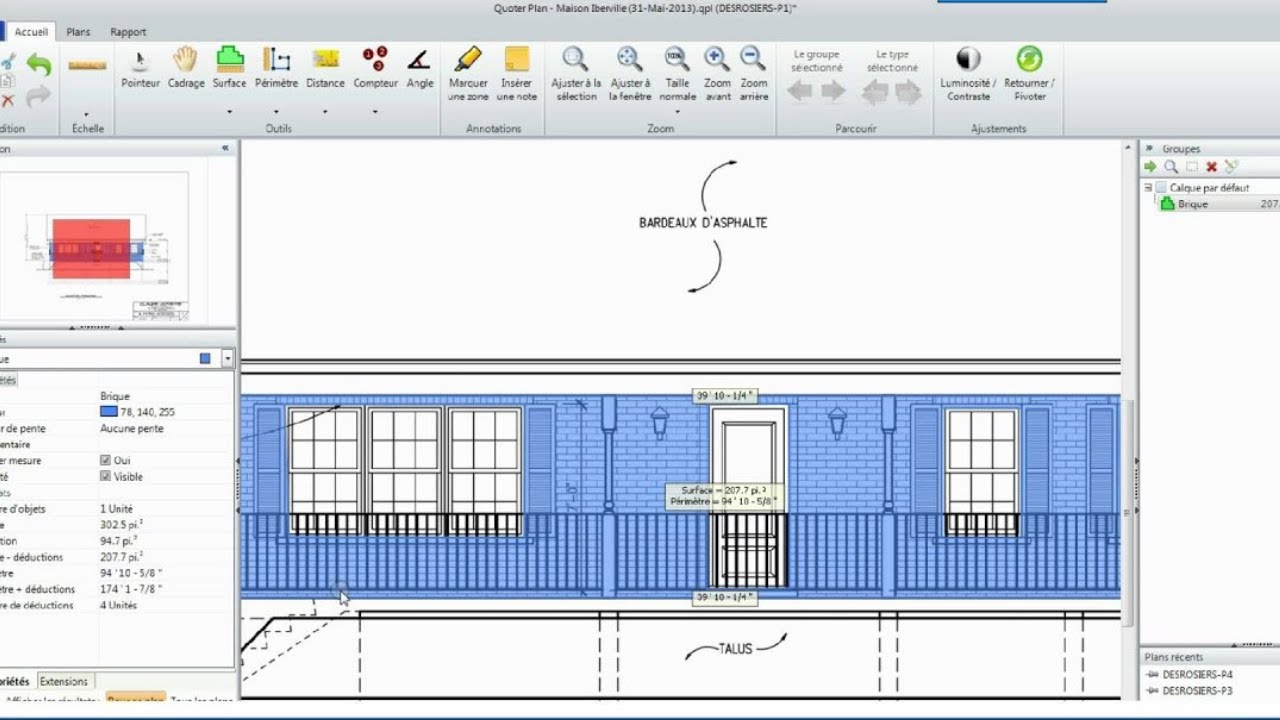Click the grey redo arrow

[x=39, y=97]
